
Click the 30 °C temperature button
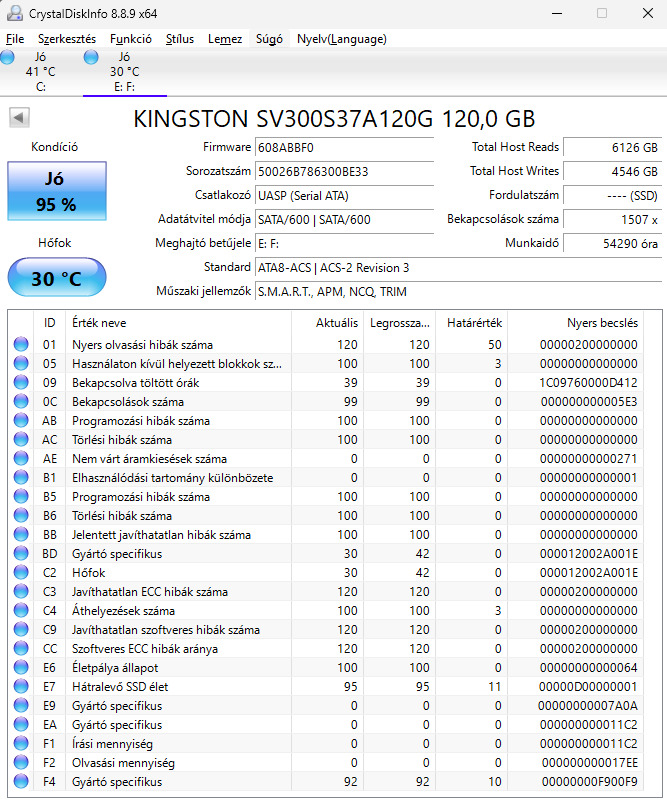(57, 277)
